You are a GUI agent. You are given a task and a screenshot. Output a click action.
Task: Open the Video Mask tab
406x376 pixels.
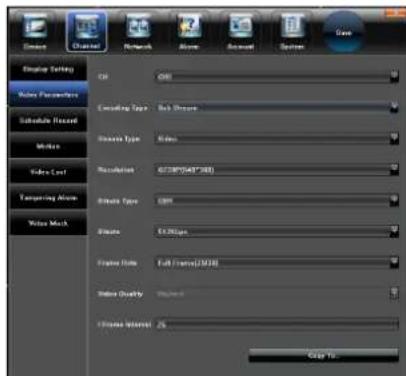pos(48,223)
